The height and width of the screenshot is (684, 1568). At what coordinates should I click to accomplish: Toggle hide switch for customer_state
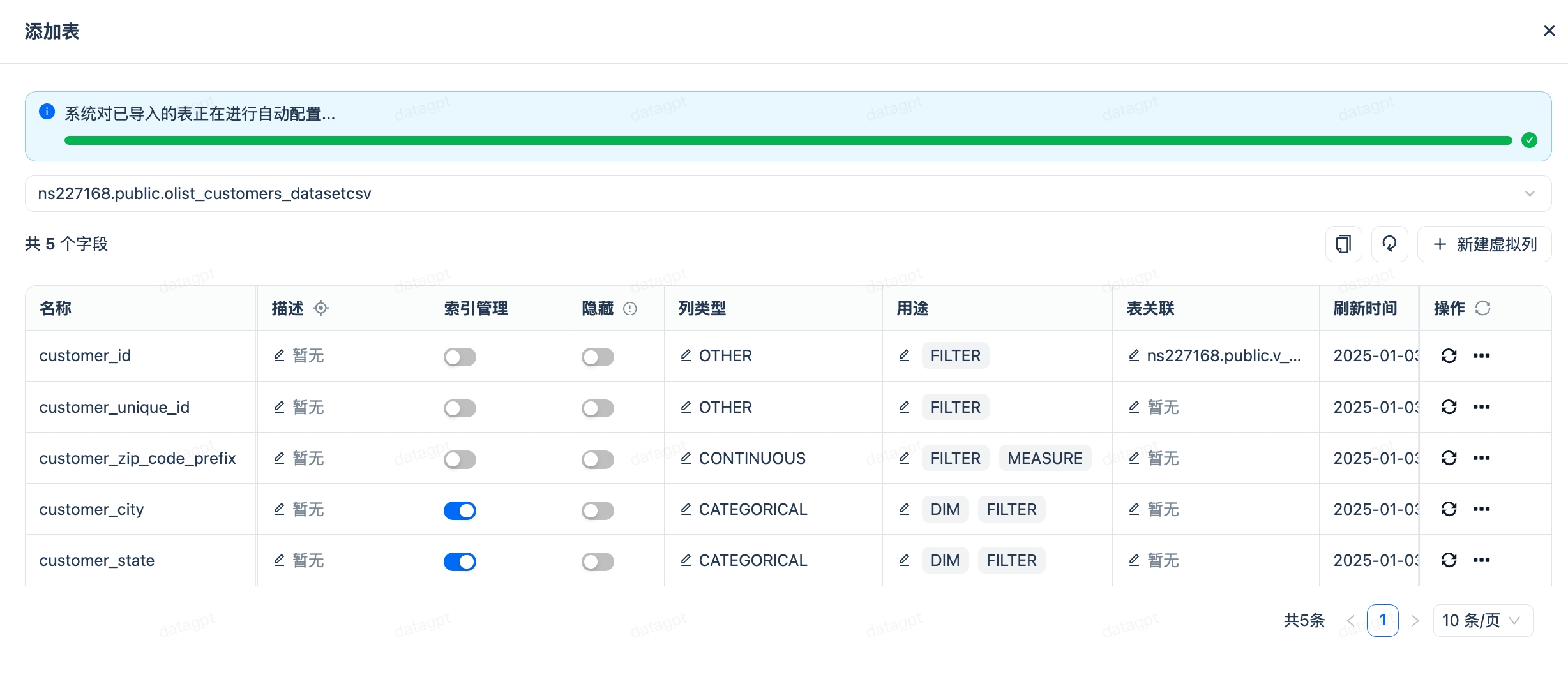tap(598, 561)
